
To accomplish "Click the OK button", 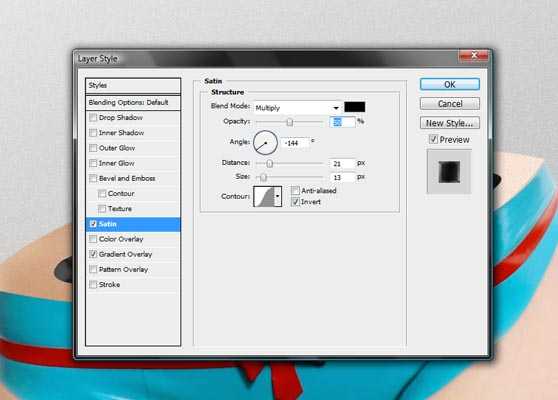I will (449, 84).
